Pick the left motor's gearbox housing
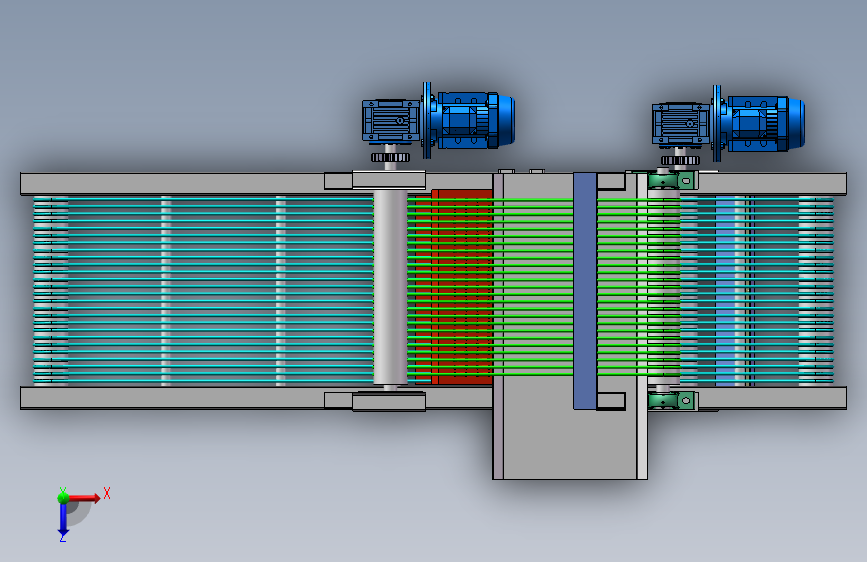 (391, 121)
